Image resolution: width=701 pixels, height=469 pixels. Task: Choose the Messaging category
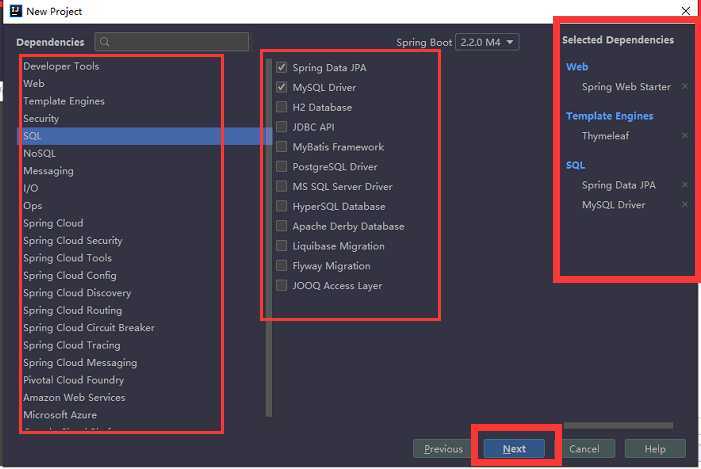click(49, 171)
